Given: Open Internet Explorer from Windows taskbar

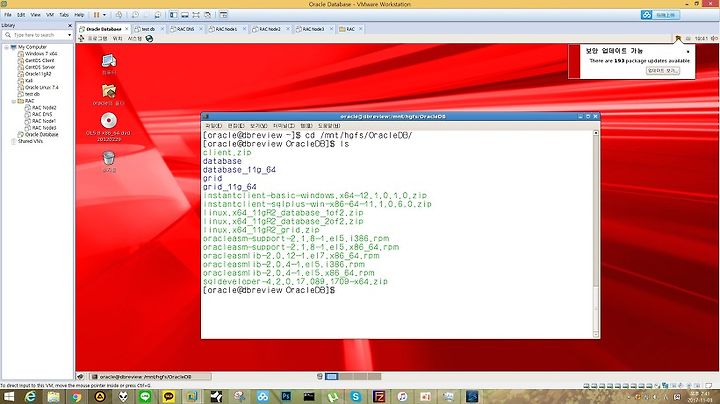Looking at the screenshot, I should tap(30, 396).
